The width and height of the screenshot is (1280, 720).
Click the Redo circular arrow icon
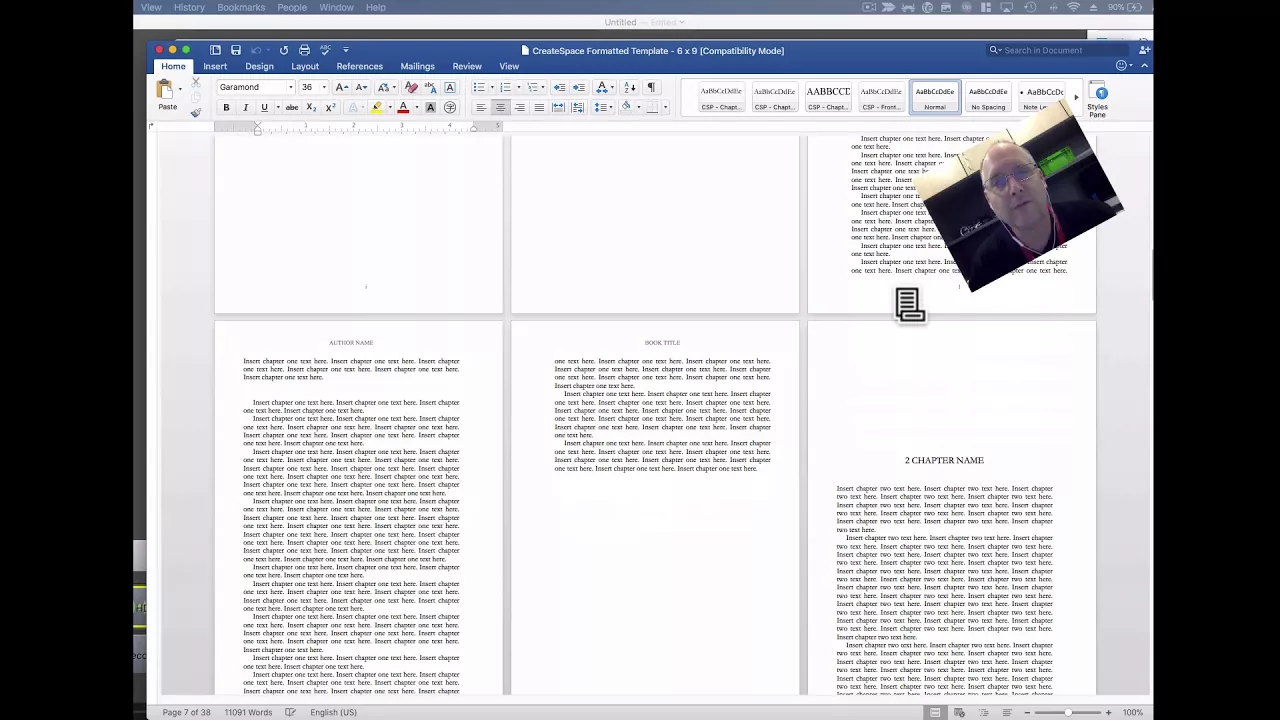tap(284, 50)
